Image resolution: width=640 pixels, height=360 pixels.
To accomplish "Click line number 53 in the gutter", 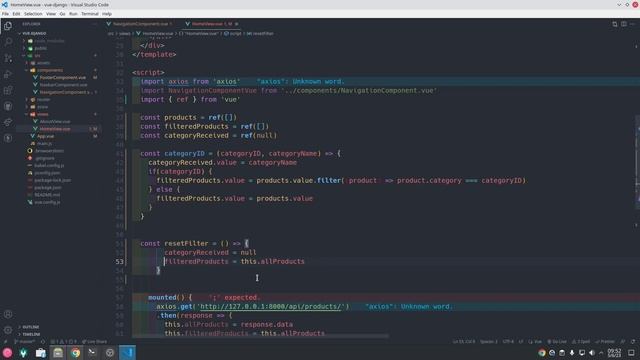I will (119, 262).
